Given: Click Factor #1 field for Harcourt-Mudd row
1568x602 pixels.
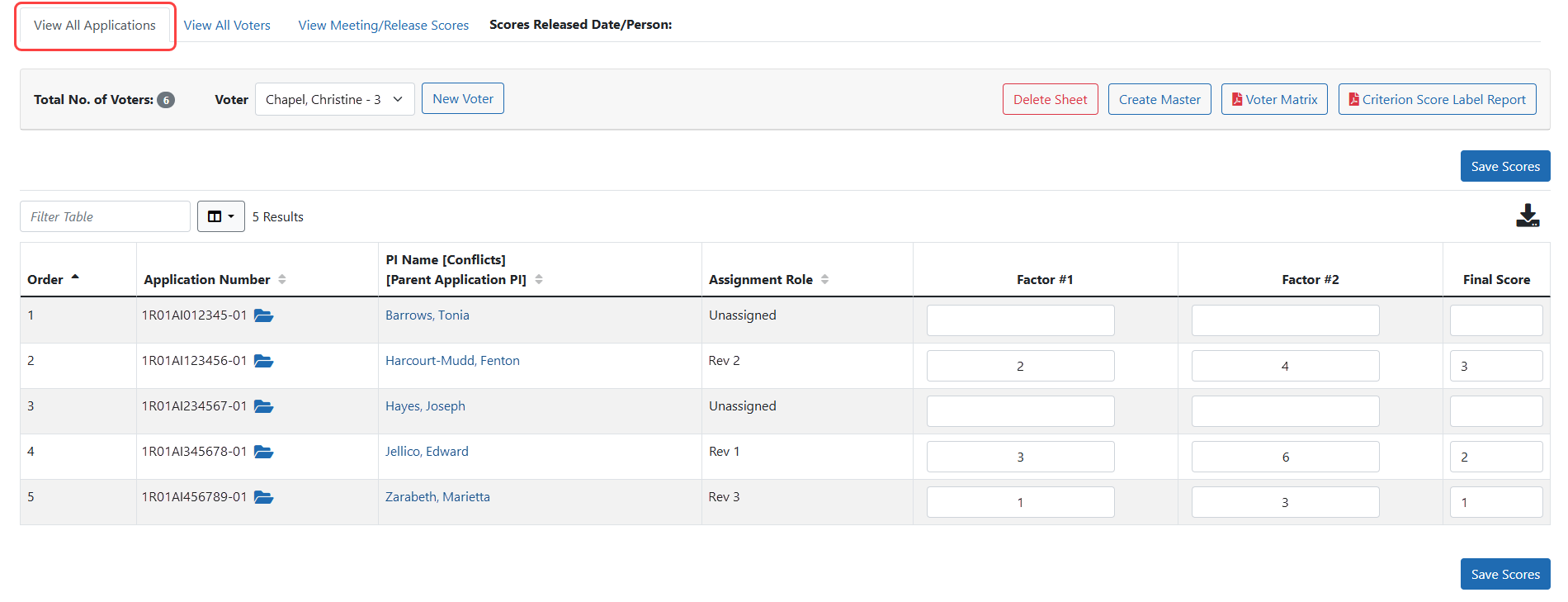Looking at the screenshot, I should [x=1020, y=366].
